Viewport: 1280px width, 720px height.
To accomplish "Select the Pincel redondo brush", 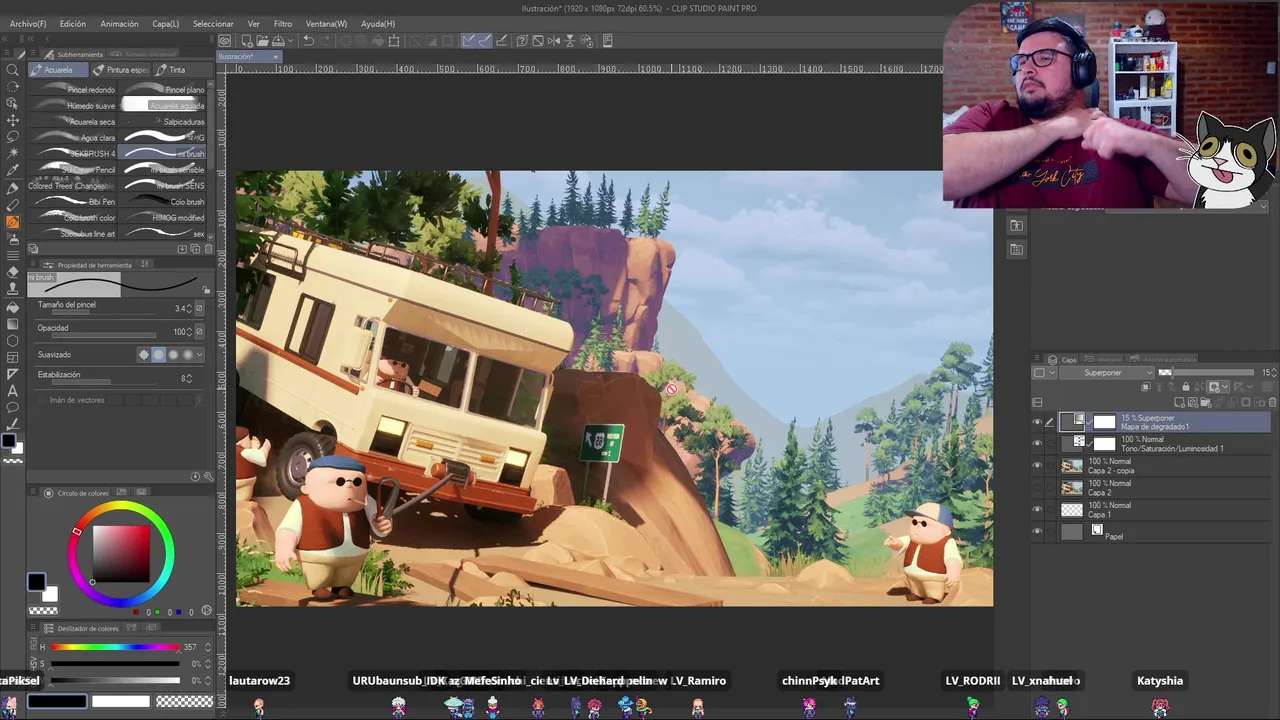I will (75, 90).
